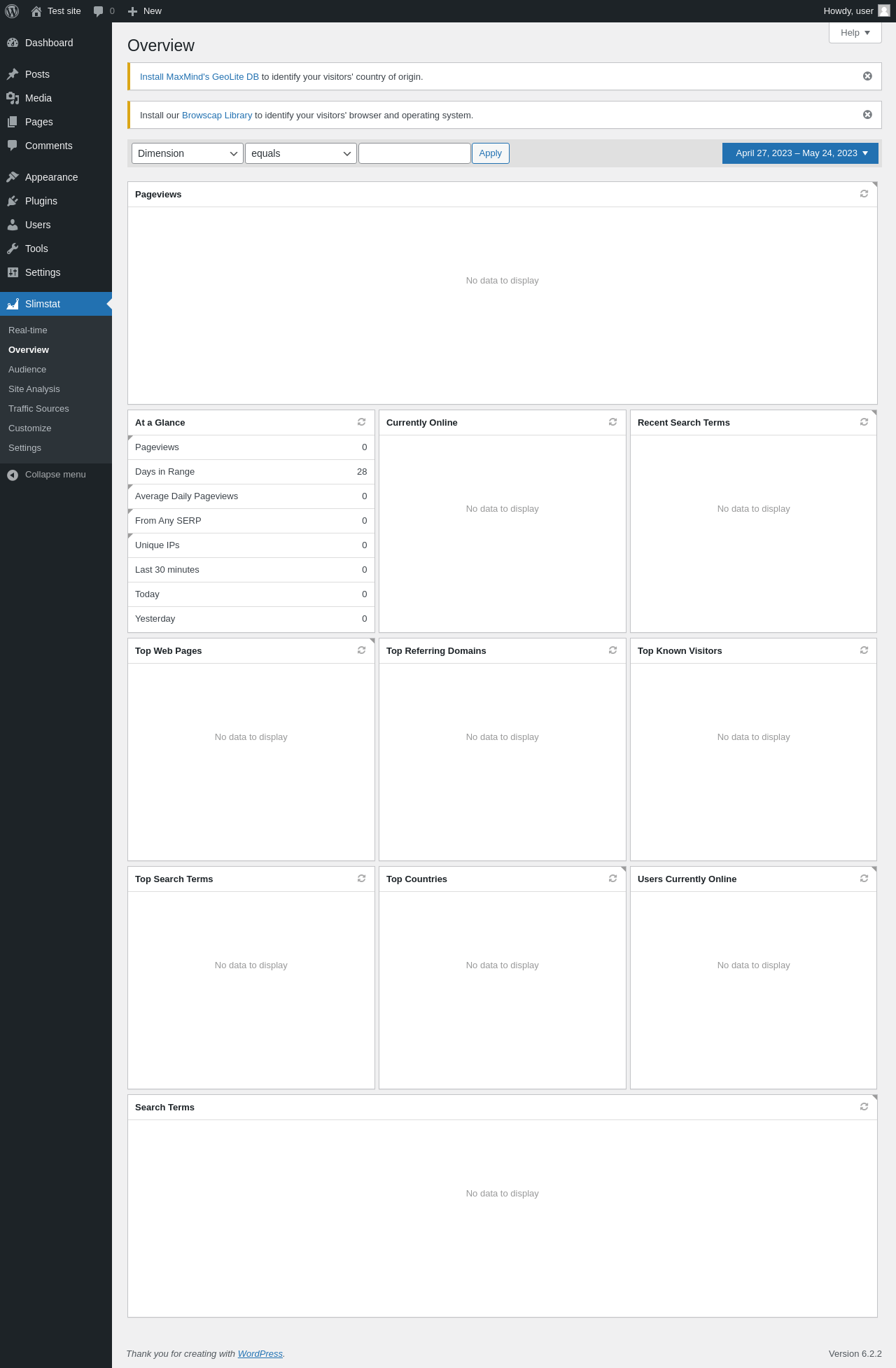
Task: Refresh the Pageviews report
Action: coord(864,194)
